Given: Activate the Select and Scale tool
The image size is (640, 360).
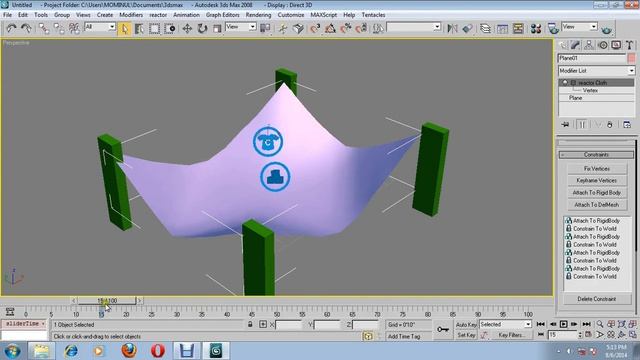Looking at the screenshot, I should pos(217,29).
